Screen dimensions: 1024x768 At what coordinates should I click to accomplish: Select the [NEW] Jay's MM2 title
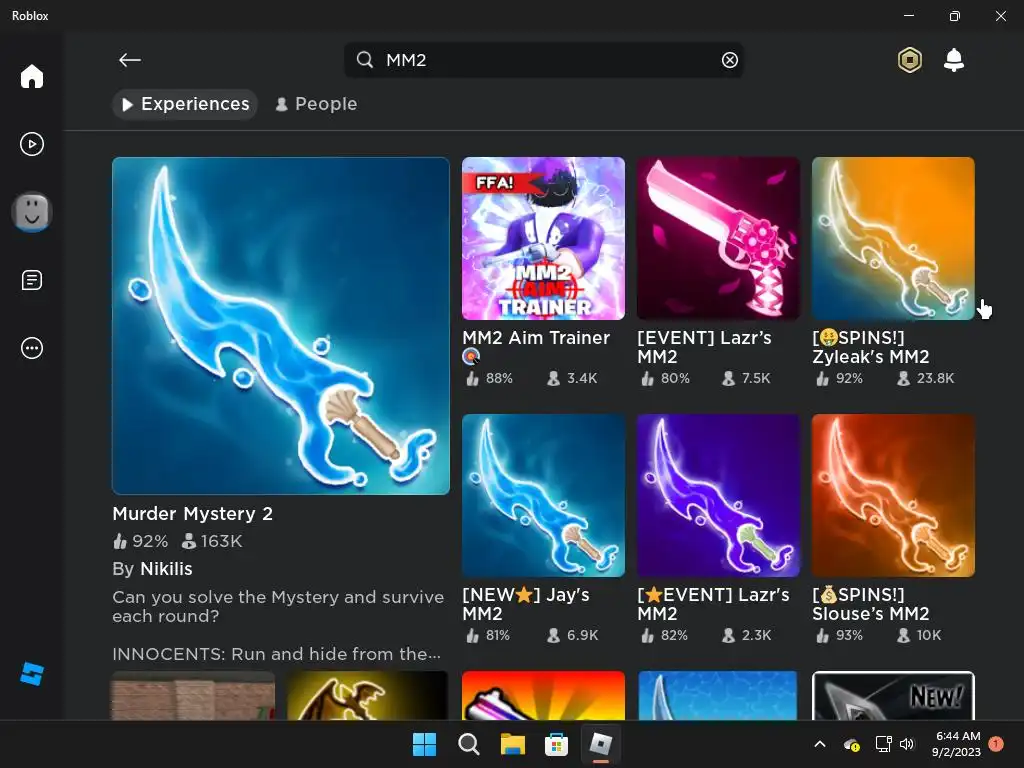(526, 604)
